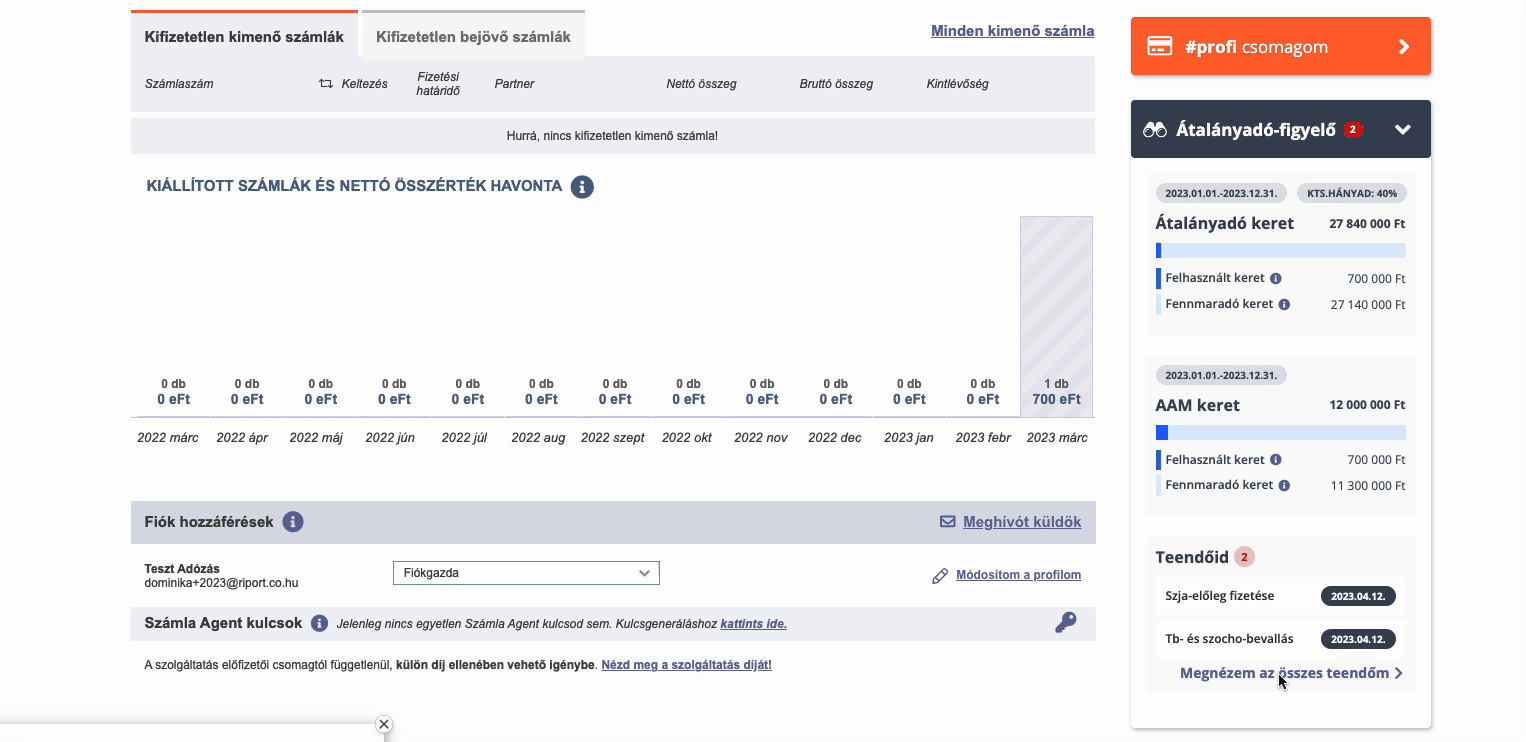The width and height of the screenshot is (1526, 742).
Task: Open Nézd meg a szolgáltatás díját link
Action: (685, 665)
